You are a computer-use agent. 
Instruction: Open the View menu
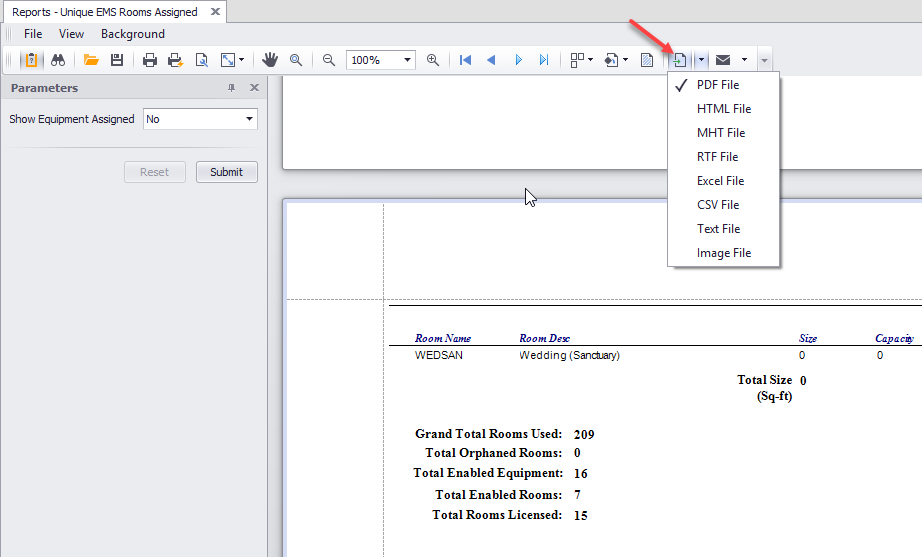click(x=71, y=34)
